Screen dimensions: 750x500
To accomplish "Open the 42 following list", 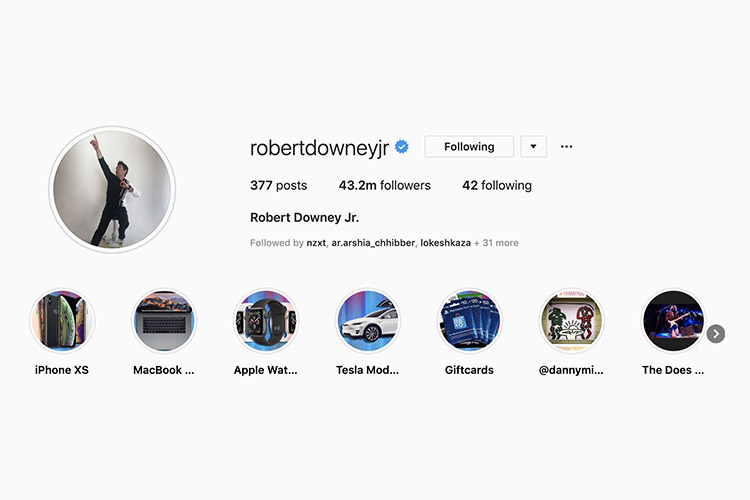I will 497,185.
